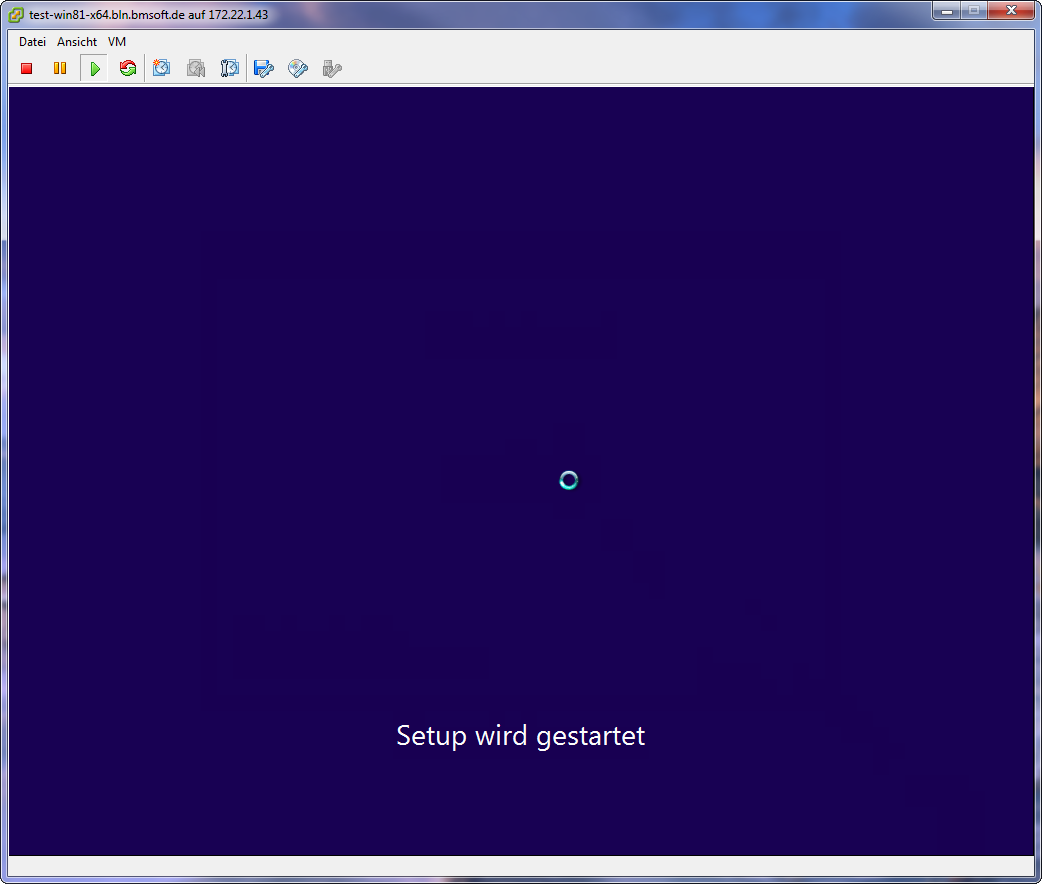Screen dimensions: 1042x884
Task: Take a snapshot with the clock-star icon
Action: [161, 68]
